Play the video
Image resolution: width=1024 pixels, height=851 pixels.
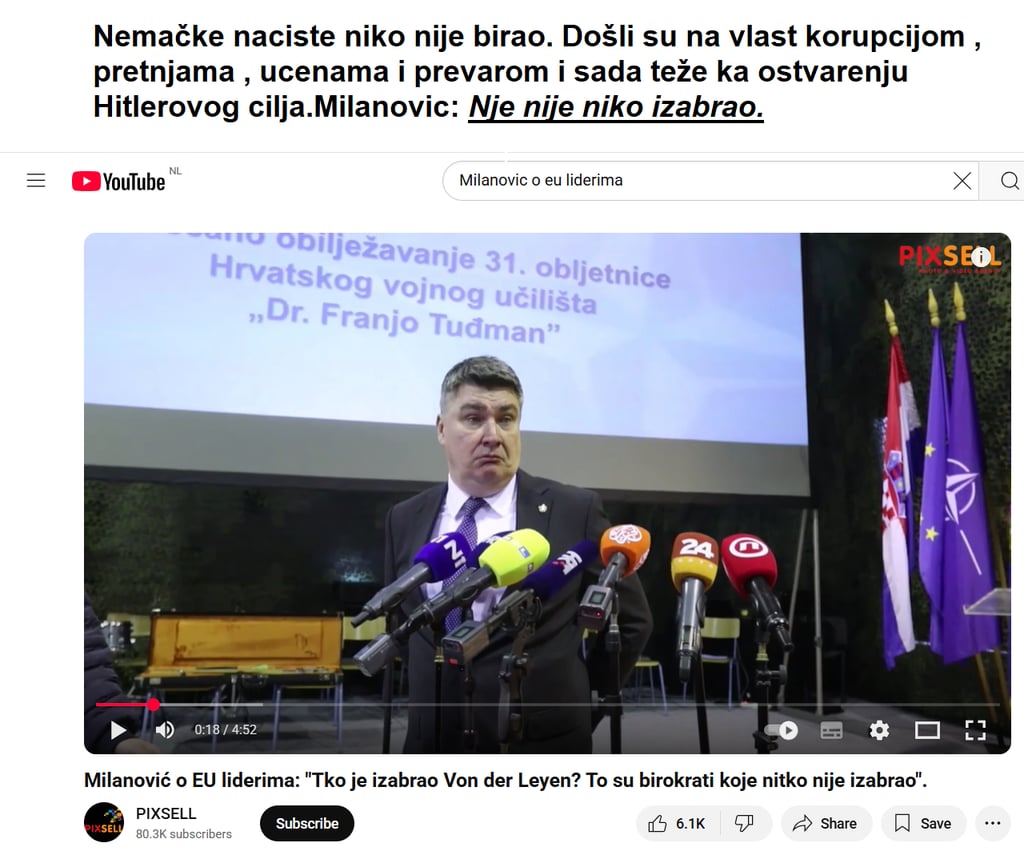[x=119, y=730]
